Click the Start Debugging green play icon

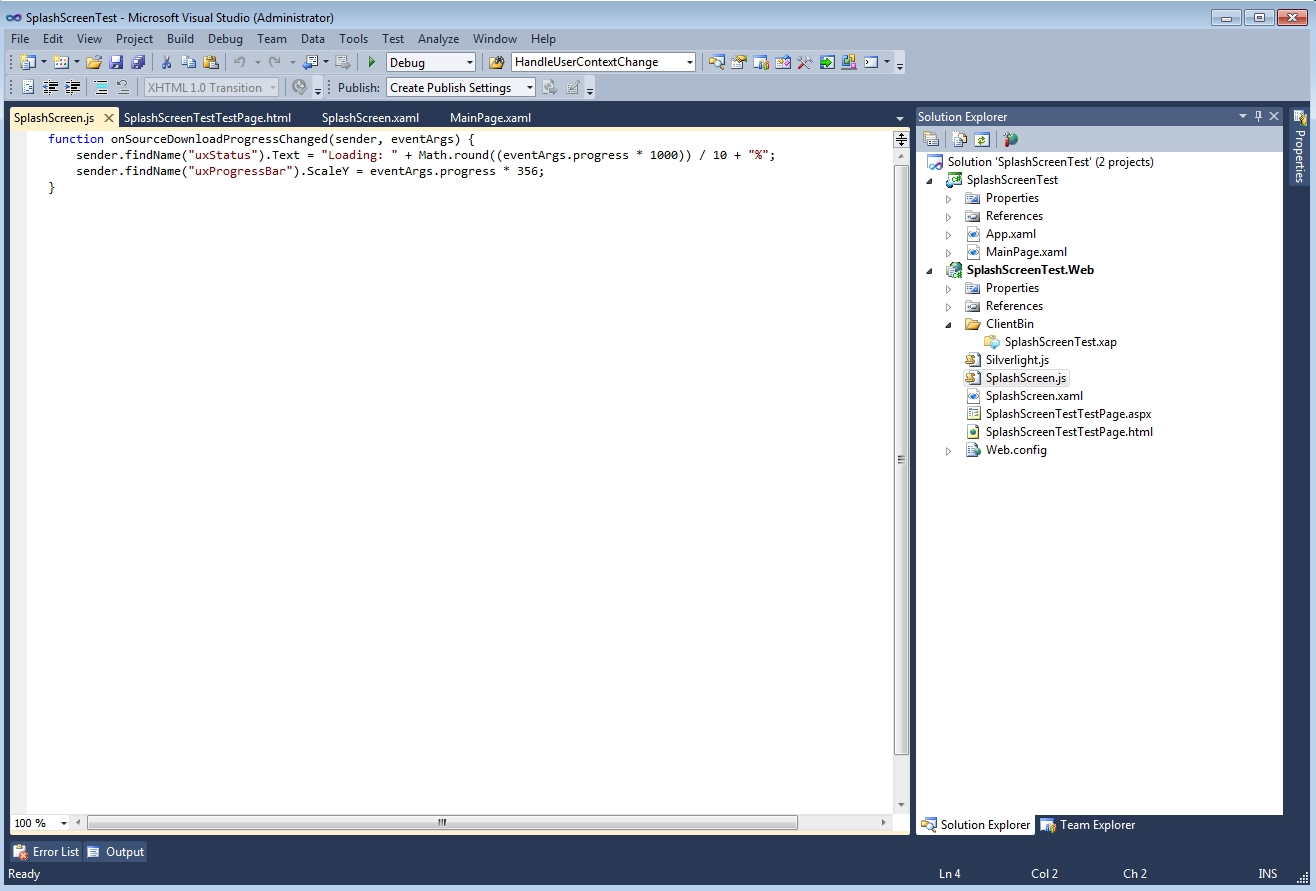[372, 62]
